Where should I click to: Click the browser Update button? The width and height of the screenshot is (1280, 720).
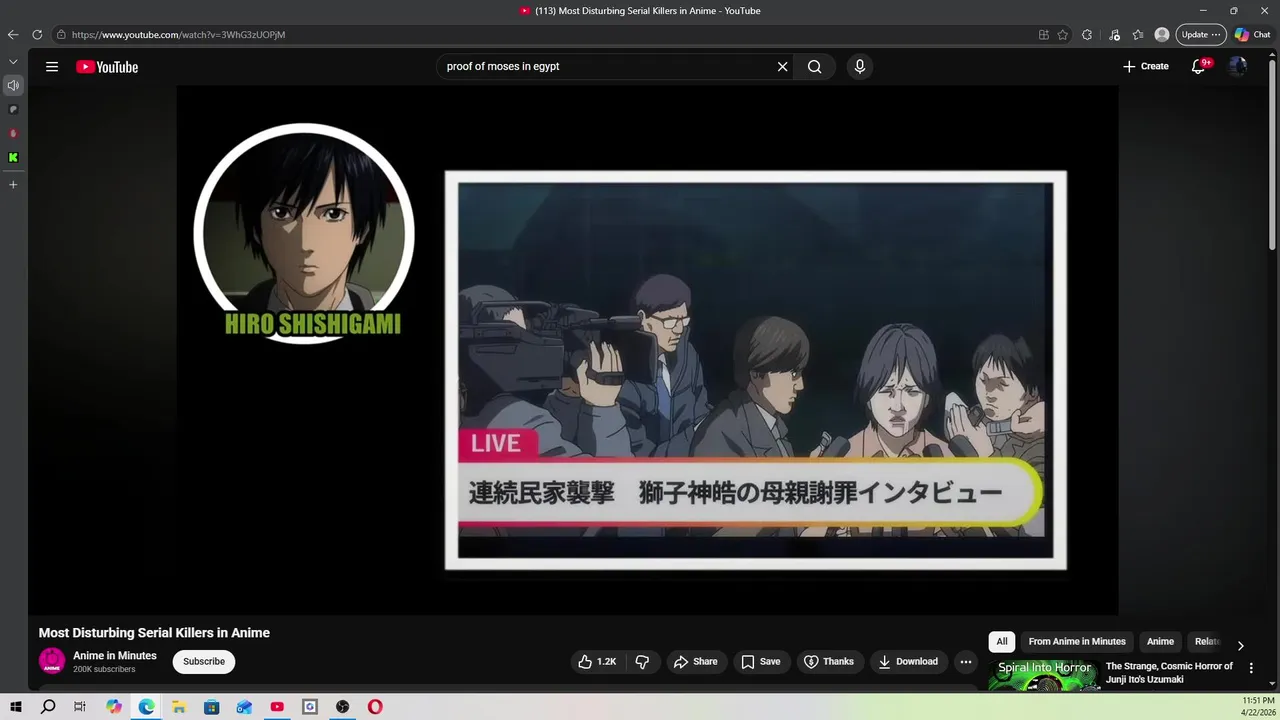tap(1201, 35)
